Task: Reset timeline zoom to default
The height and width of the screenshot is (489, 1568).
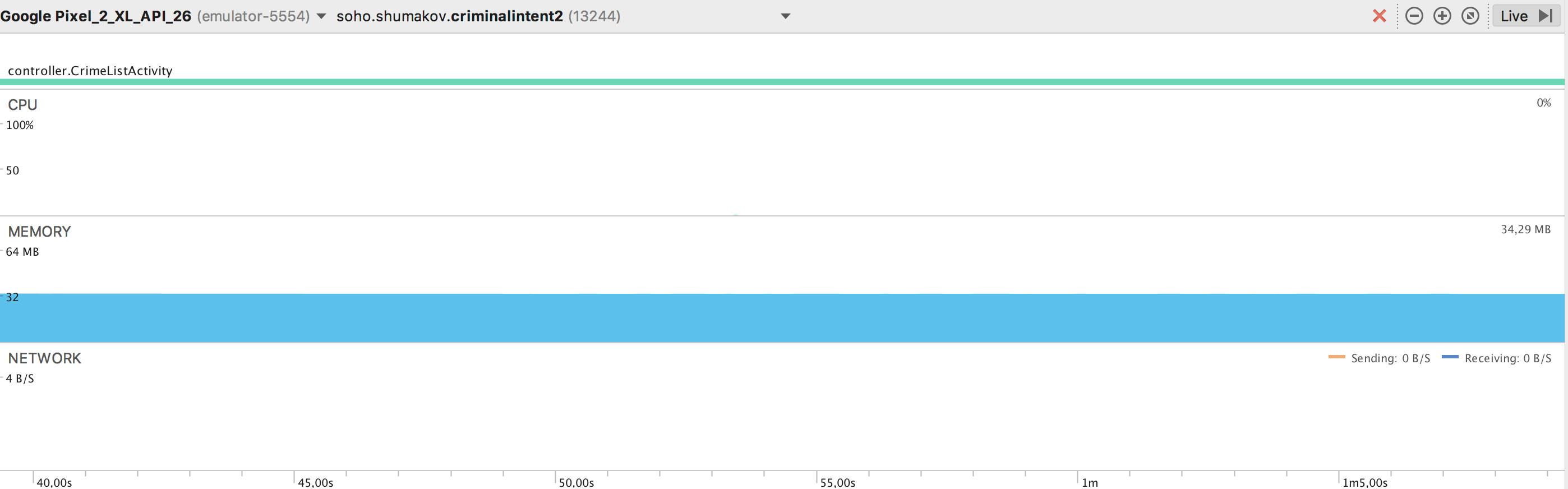Action: (1470, 16)
